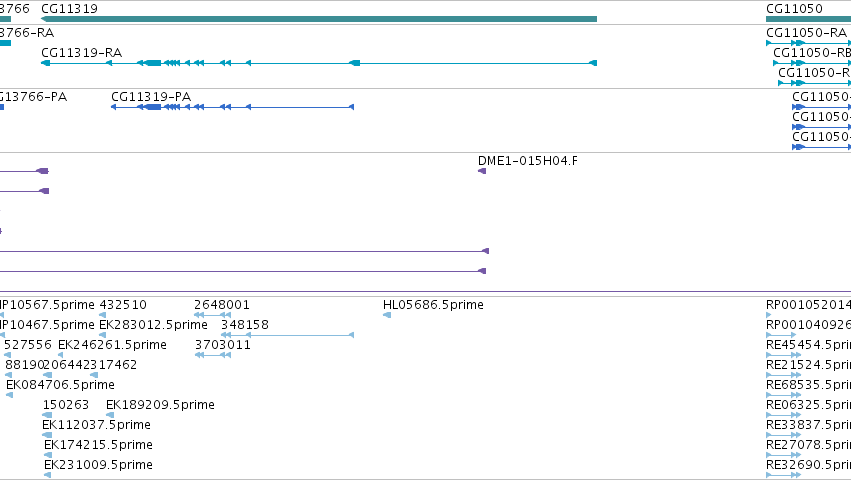
Task: Select the arrow glyph under DME1-015H04.F
Action: coord(482,171)
